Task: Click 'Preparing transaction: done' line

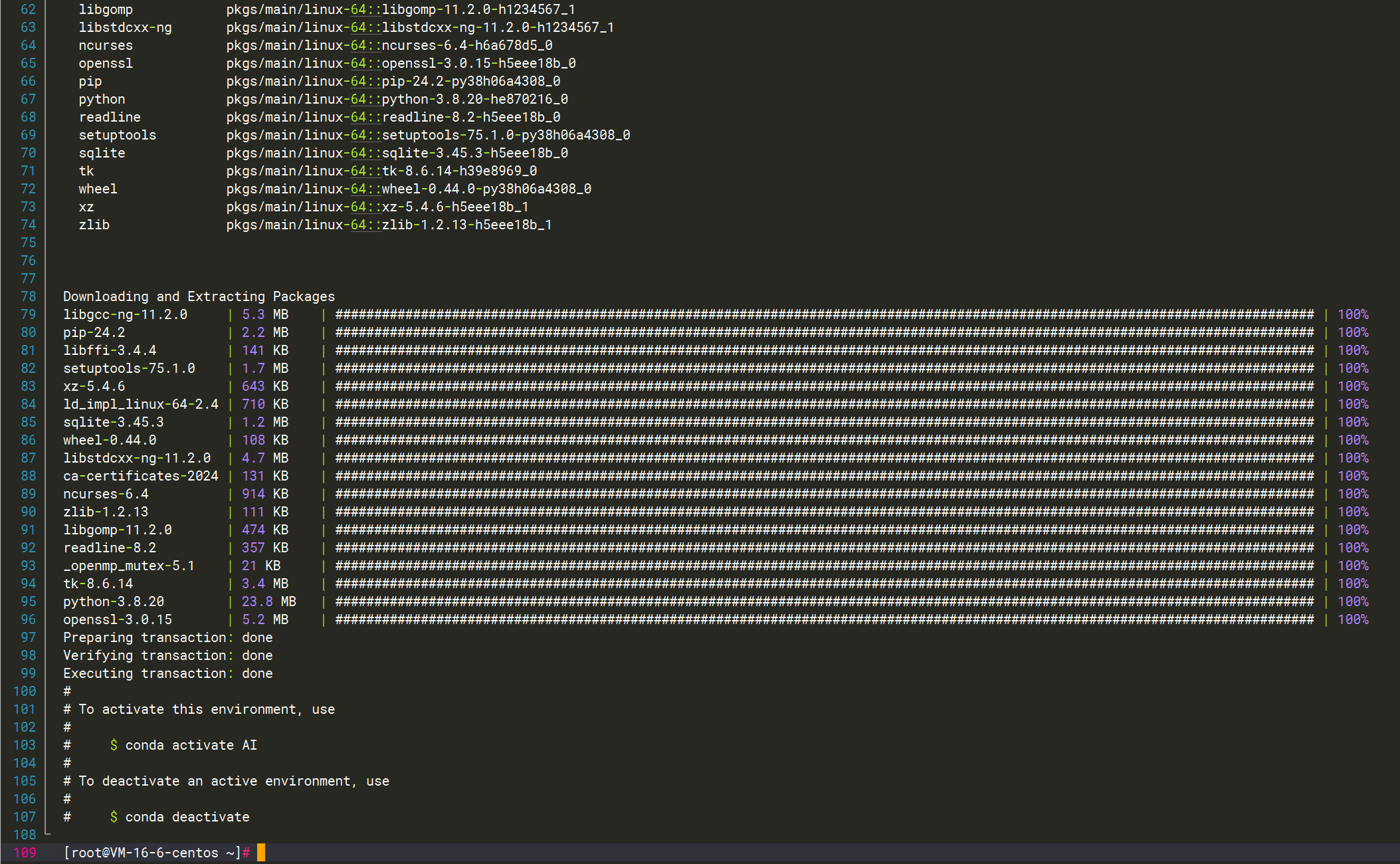Action: tap(167, 637)
